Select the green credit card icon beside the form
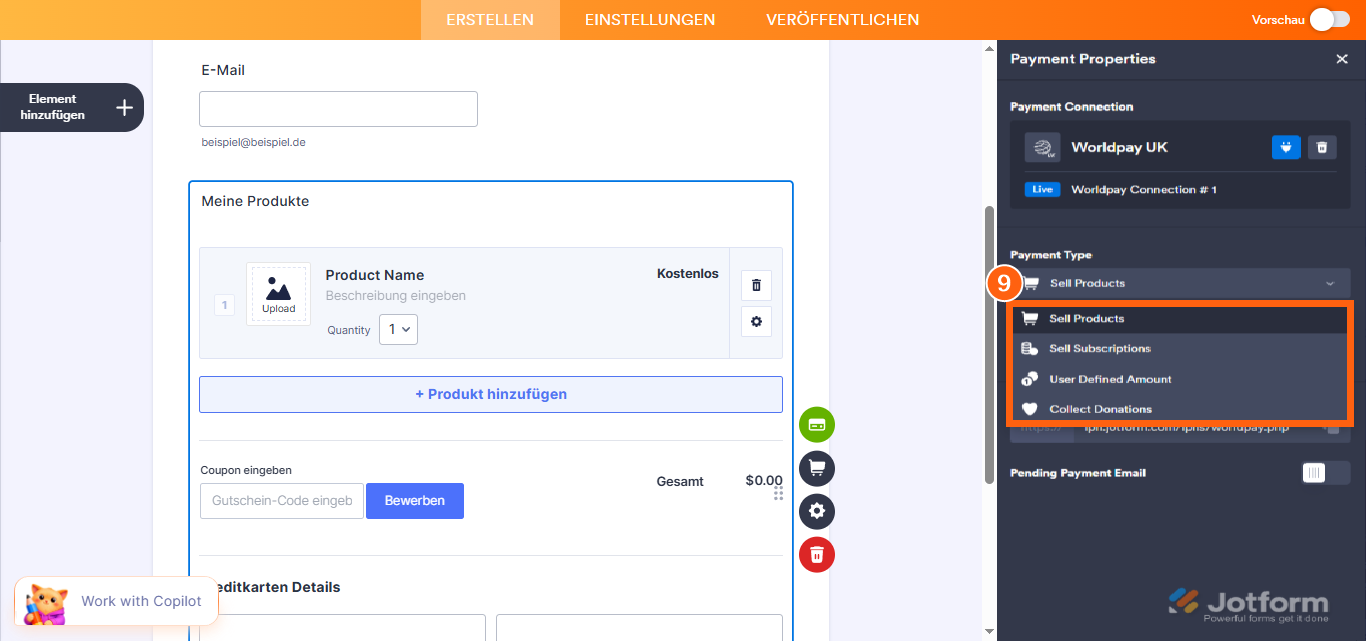1366x641 pixels. 817,425
